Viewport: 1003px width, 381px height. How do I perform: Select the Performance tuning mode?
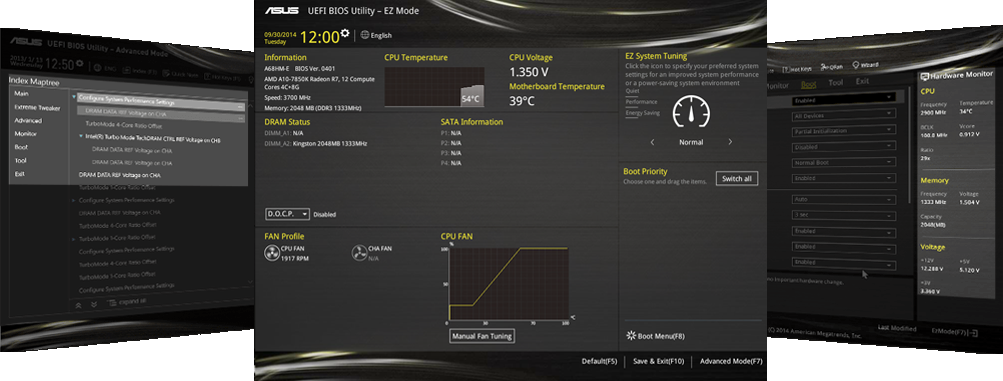[x=642, y=102]
